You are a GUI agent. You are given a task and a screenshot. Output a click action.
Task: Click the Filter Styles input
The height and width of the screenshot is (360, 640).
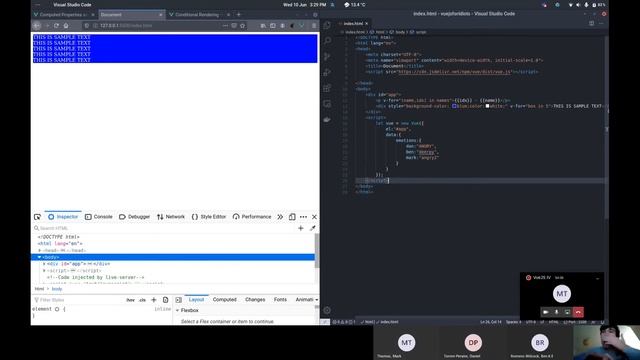[78, 300]
